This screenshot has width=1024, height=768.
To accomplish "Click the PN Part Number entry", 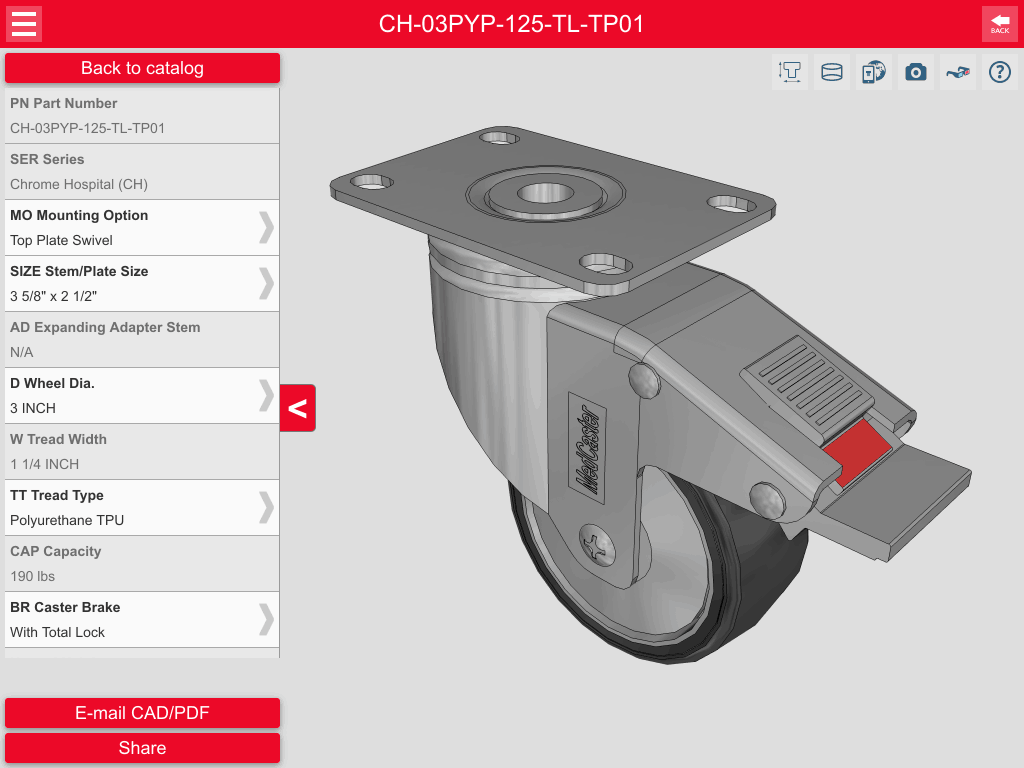I will [x=142, y=115].
